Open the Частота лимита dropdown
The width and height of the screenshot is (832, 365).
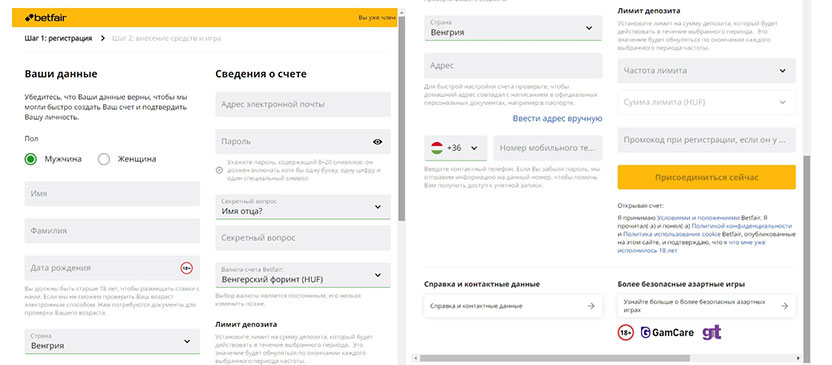point(706,71)
